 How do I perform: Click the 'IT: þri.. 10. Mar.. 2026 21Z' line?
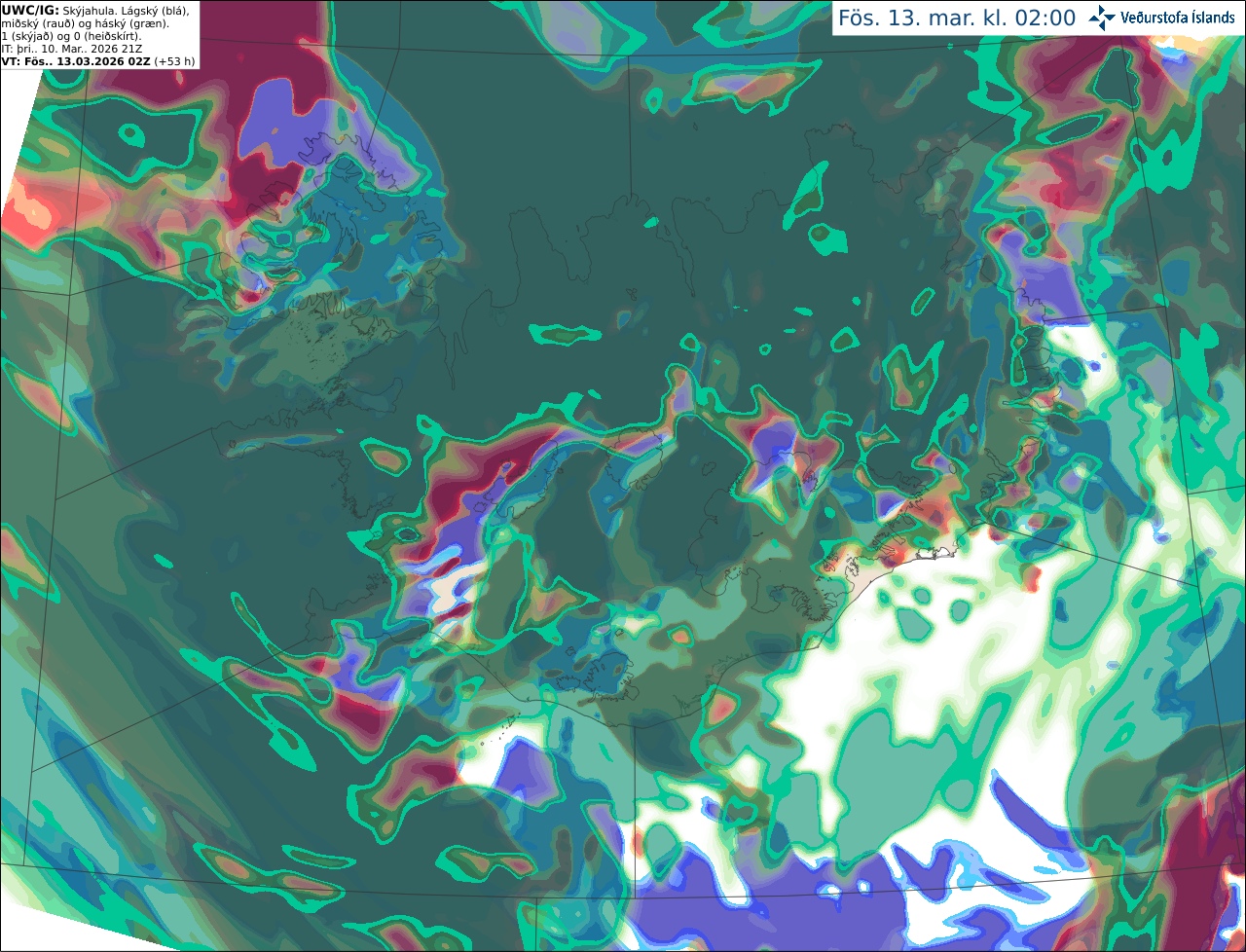72,49
